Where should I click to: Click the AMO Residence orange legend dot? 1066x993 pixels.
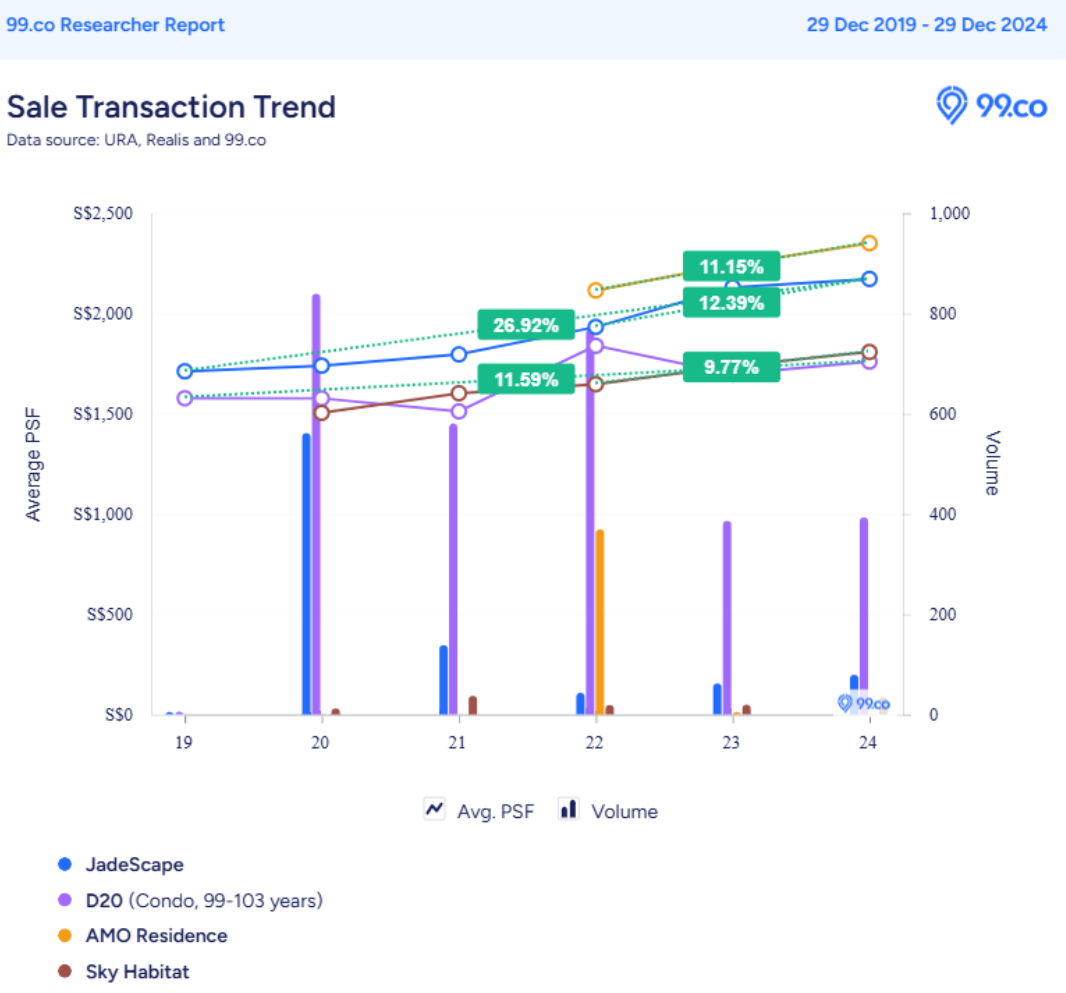(x=66, y=936)
